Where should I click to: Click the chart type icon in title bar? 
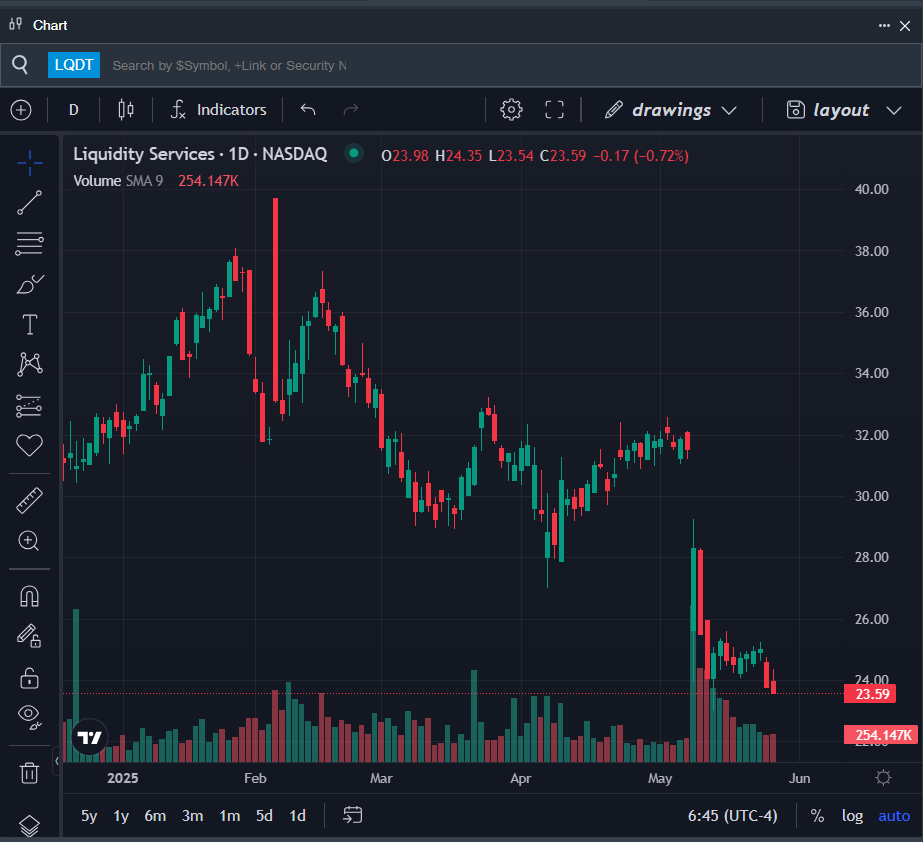tap(16, 24)
